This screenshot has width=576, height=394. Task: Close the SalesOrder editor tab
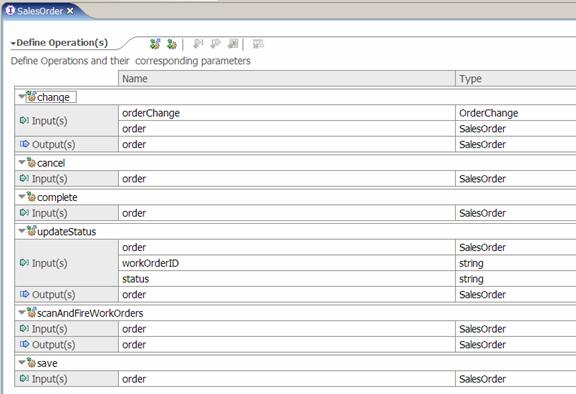(x=70, y=11)
